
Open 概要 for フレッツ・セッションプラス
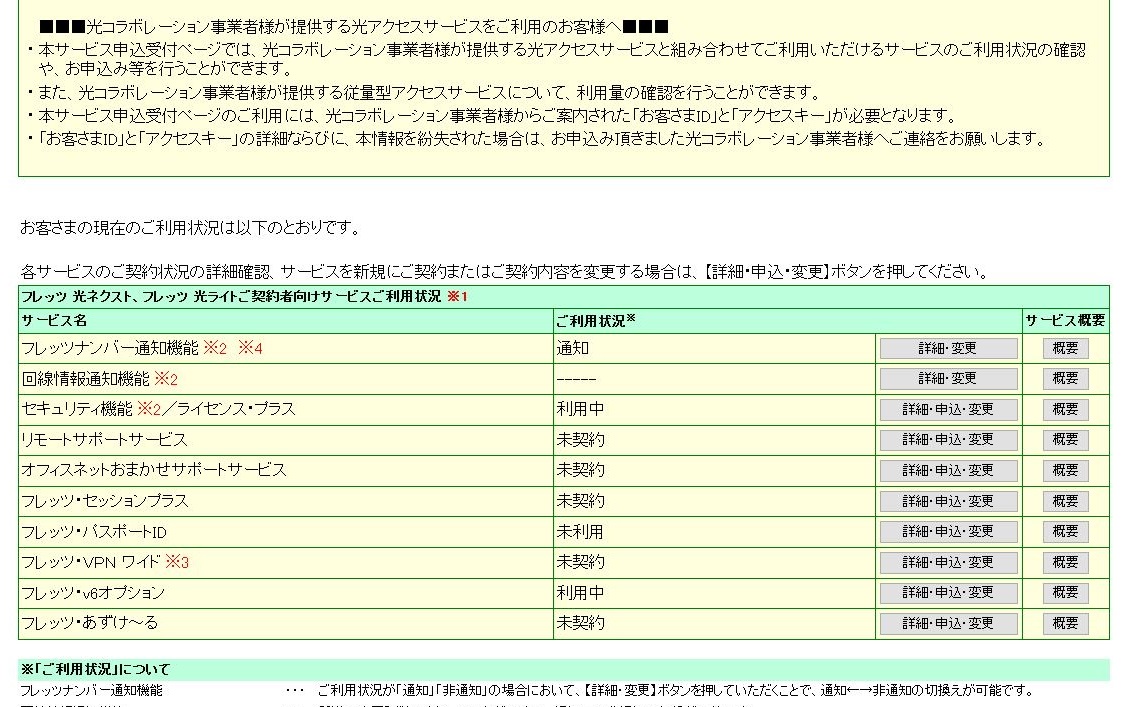(1065, 501)
